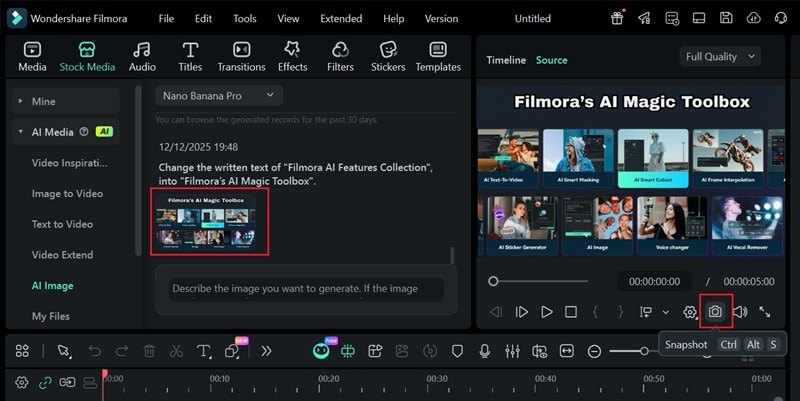The height and width of the screenshot is (401, 800).
Task: Open the preview settings gear icon
Action: (x=690, y=312)
